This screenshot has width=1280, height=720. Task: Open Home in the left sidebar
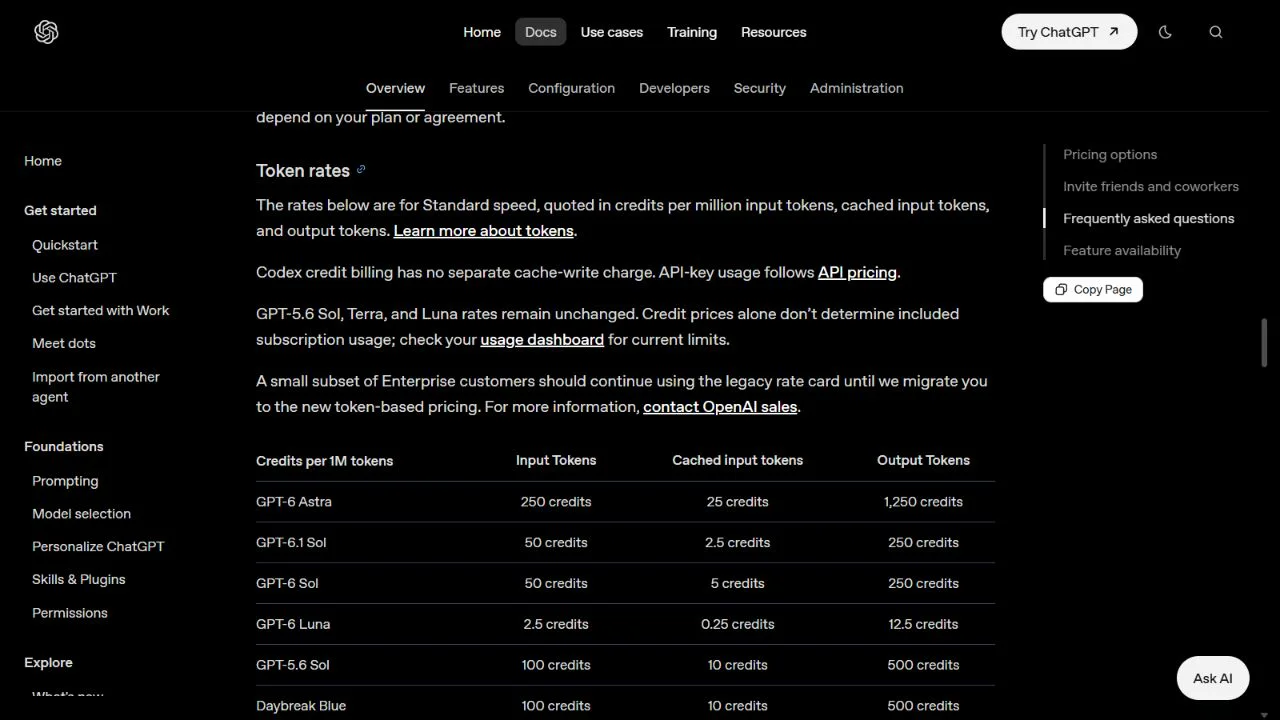[x=43, y=161]
